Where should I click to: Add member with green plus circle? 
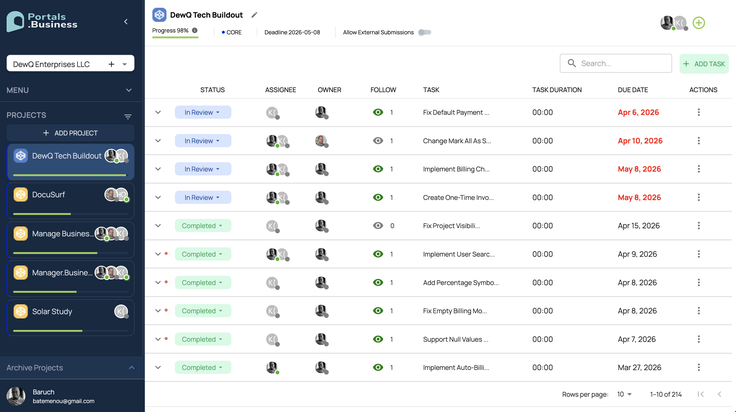[x=698, y=23]
